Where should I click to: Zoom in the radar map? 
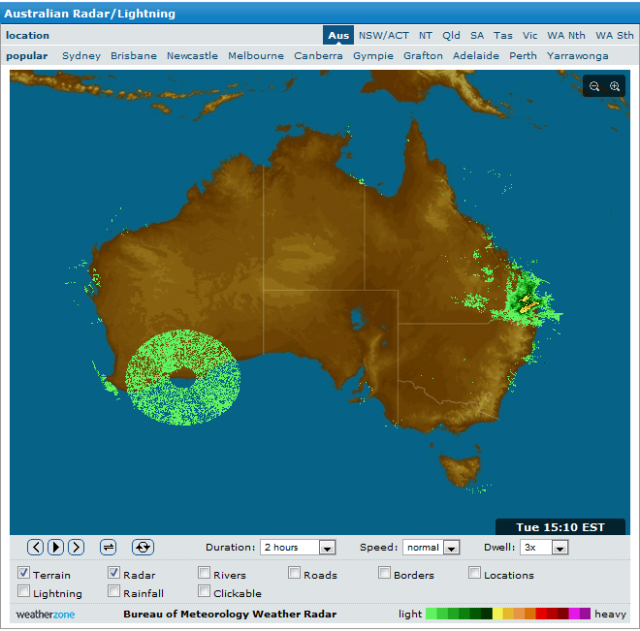(615, 86)
